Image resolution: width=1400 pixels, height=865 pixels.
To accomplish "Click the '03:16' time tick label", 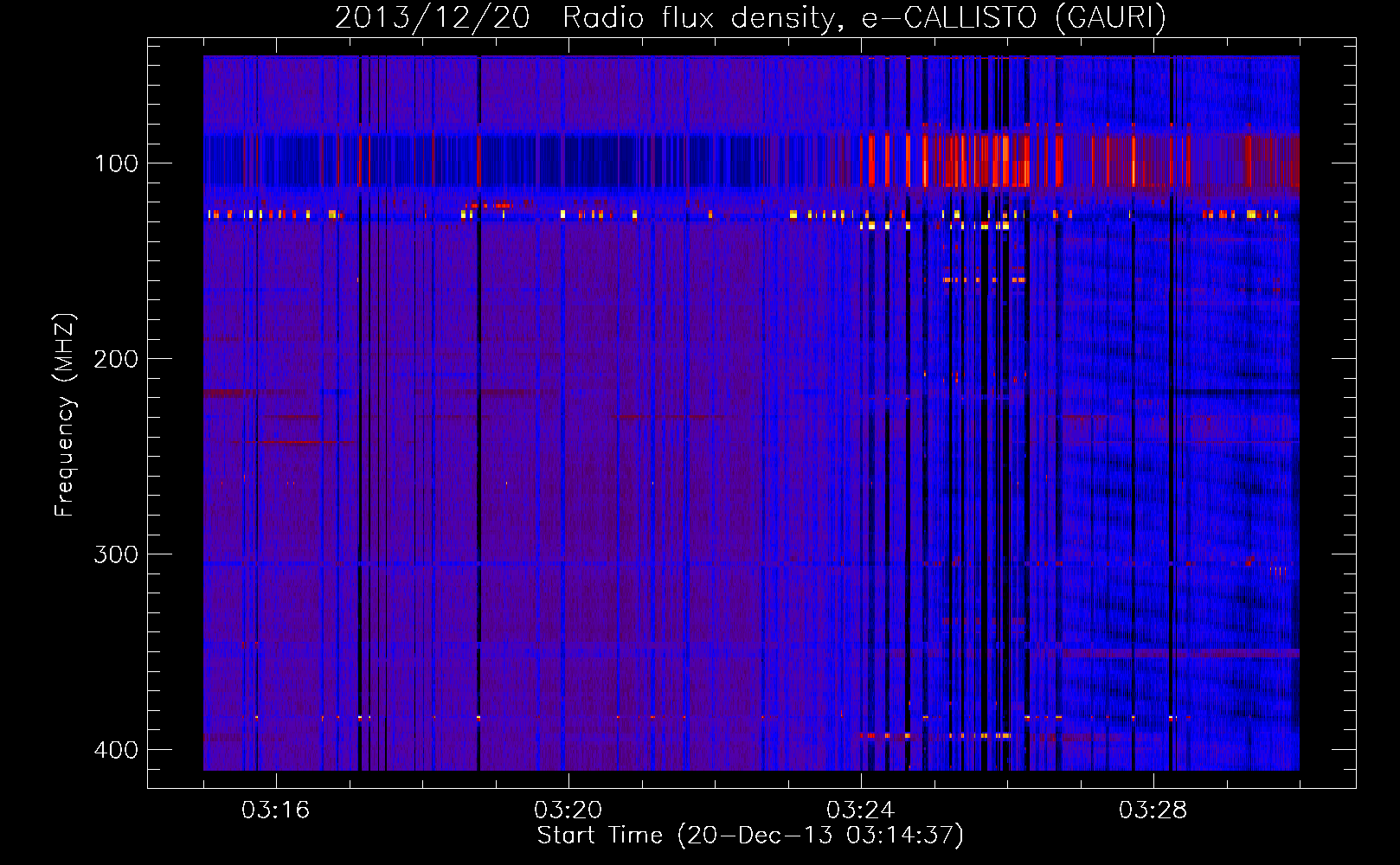I will tap(275, 811).
